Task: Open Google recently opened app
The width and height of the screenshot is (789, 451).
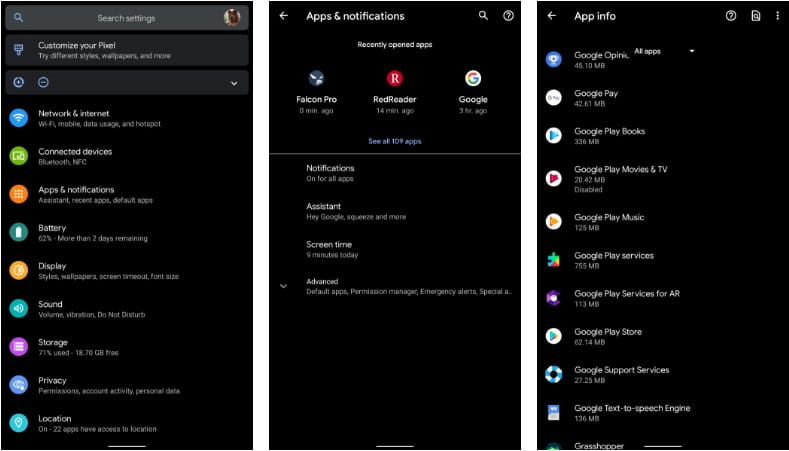Action: pyautogui.click(x=473, y=92)
